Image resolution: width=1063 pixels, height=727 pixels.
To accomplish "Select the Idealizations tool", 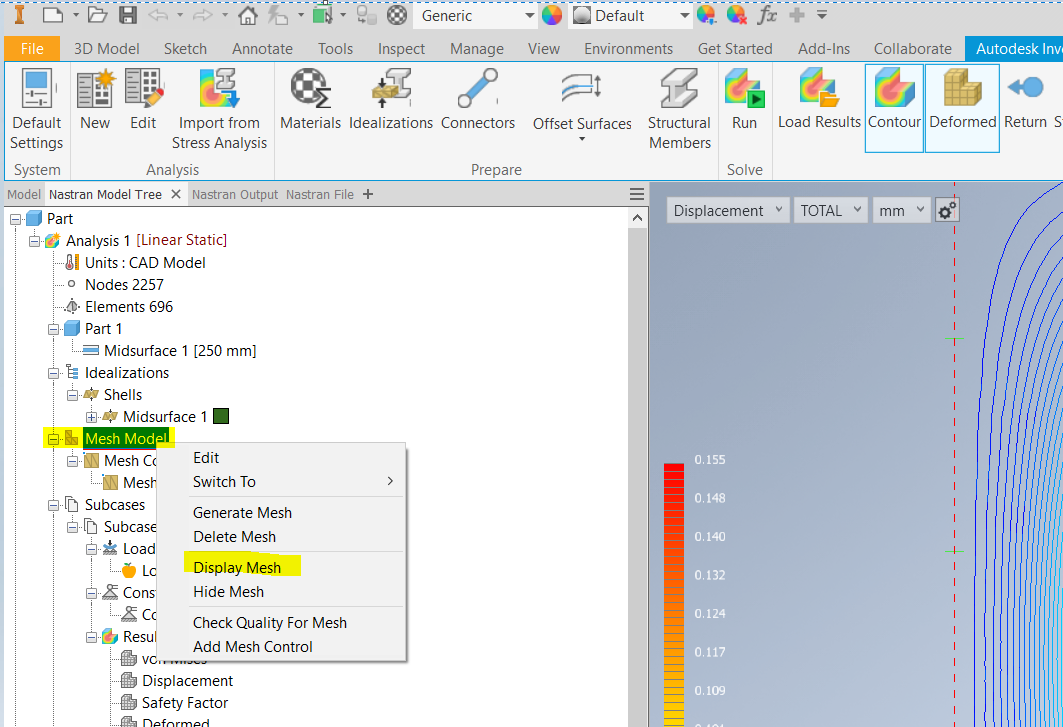I will pos(390,100).
